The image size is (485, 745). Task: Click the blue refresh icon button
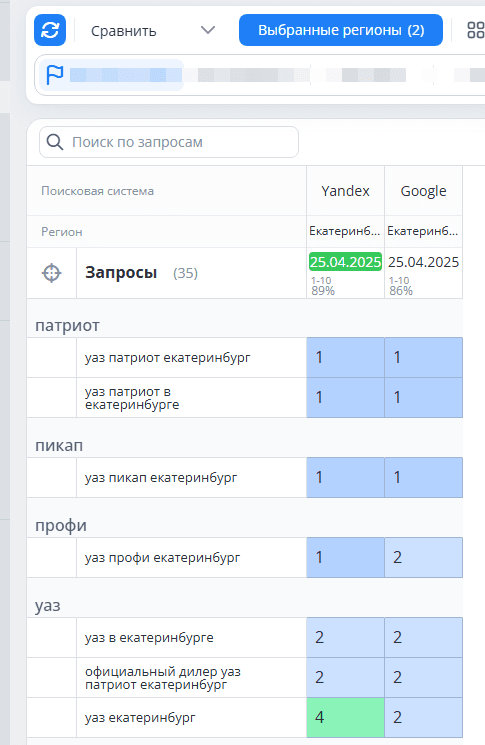pos(50,30)
